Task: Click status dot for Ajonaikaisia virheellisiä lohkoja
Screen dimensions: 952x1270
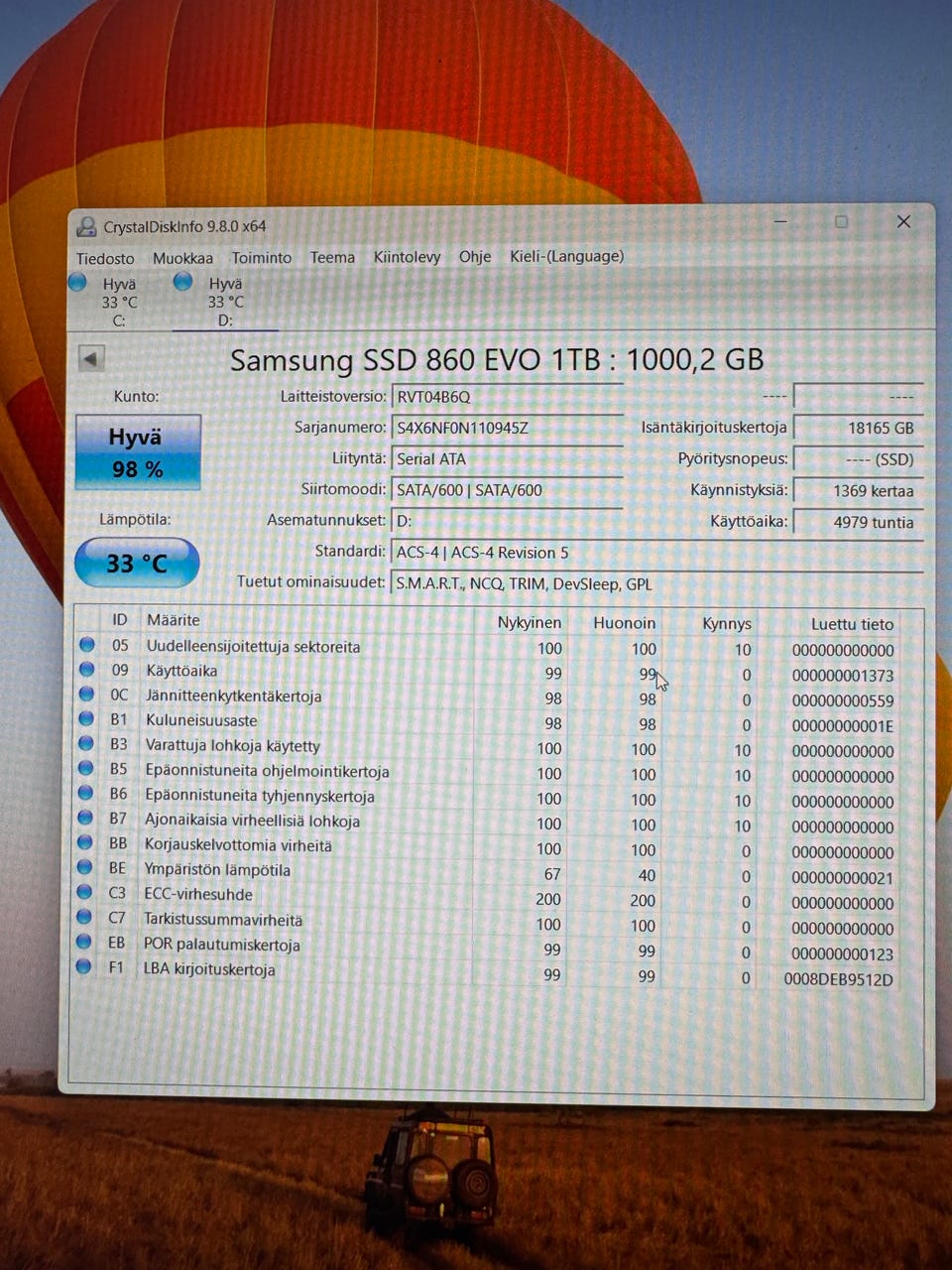Action: click(x=86, y=819)
